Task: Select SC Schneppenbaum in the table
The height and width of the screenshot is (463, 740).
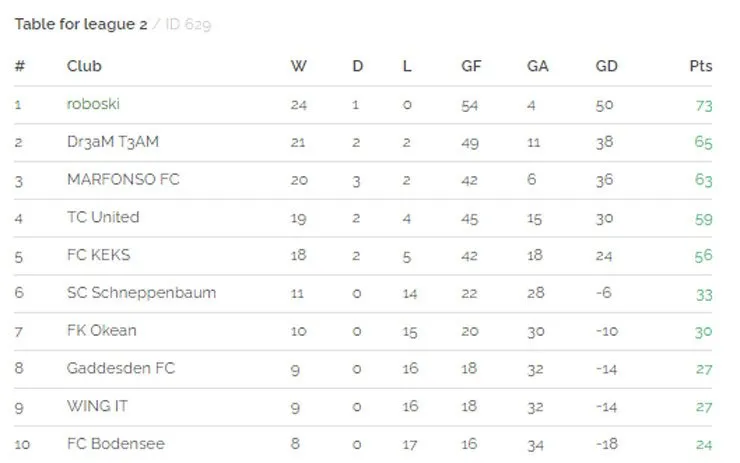Action: coord(141,293)
